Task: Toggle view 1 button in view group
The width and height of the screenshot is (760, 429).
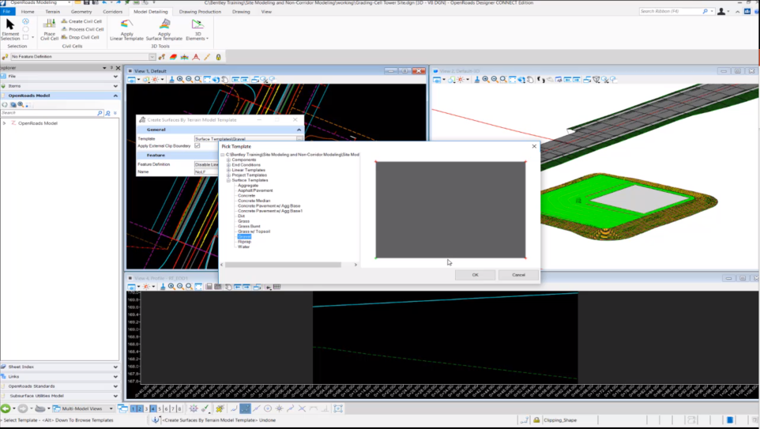Action: [134, 409]
